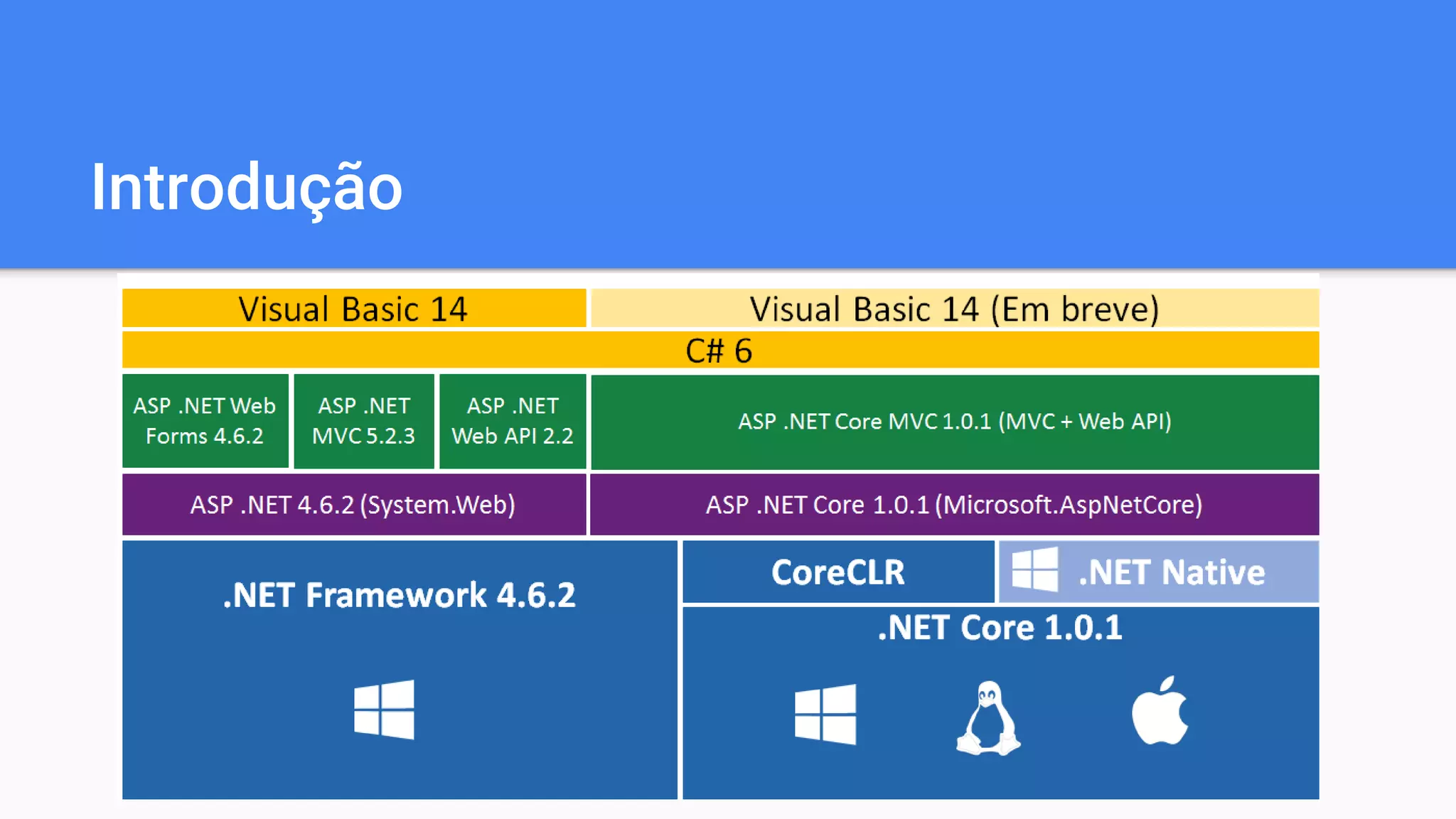Click ASP .NET 4.6.2 (System.Web) bar
The height and width of the screenshot is (819, 1456).
(353, 505)
